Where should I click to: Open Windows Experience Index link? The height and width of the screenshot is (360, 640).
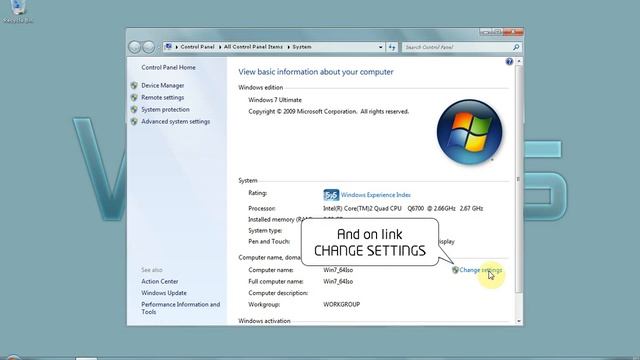[376, 195]
